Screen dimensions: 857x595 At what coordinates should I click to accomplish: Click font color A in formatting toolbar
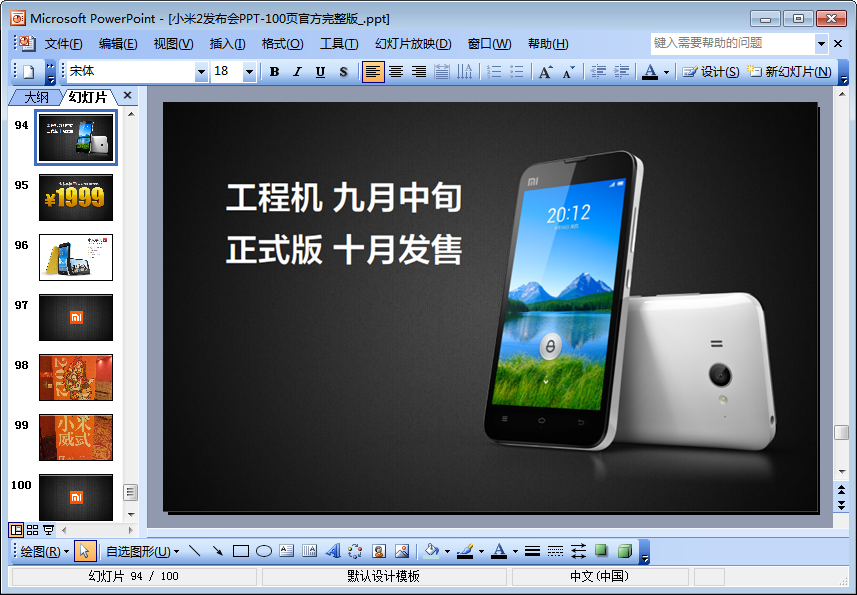650,72
